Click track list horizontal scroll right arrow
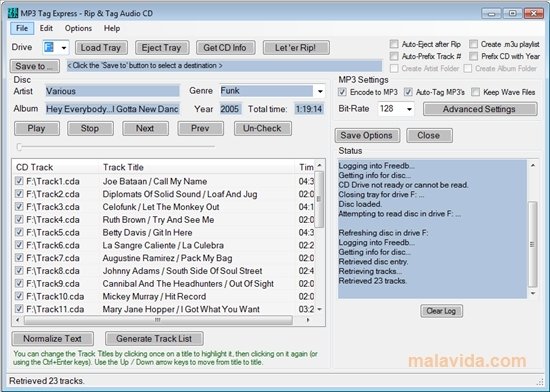 point(308,320)
